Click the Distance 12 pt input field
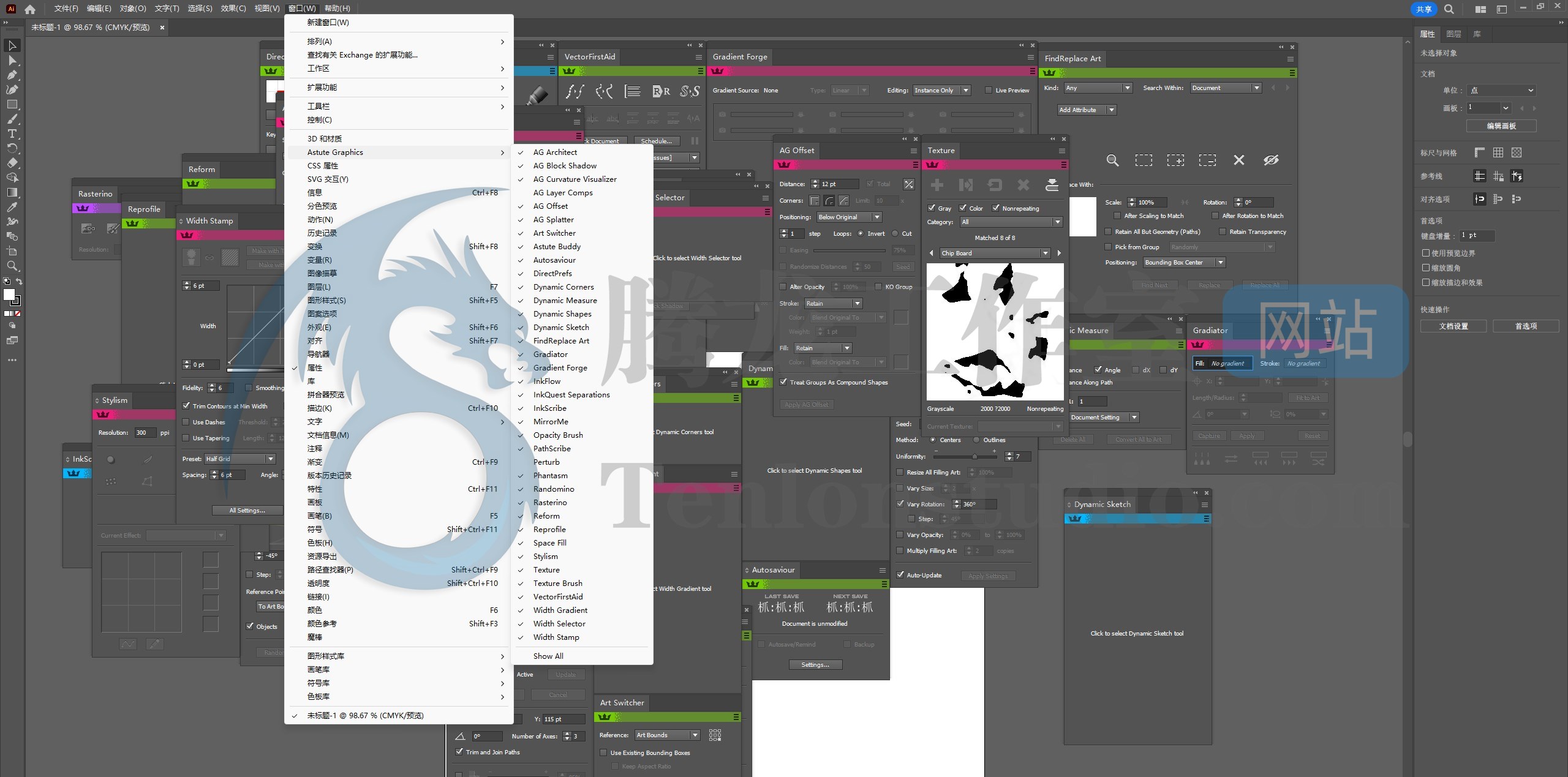The width and height of the screenshot is (1568, 777). (x=839, y=184)
